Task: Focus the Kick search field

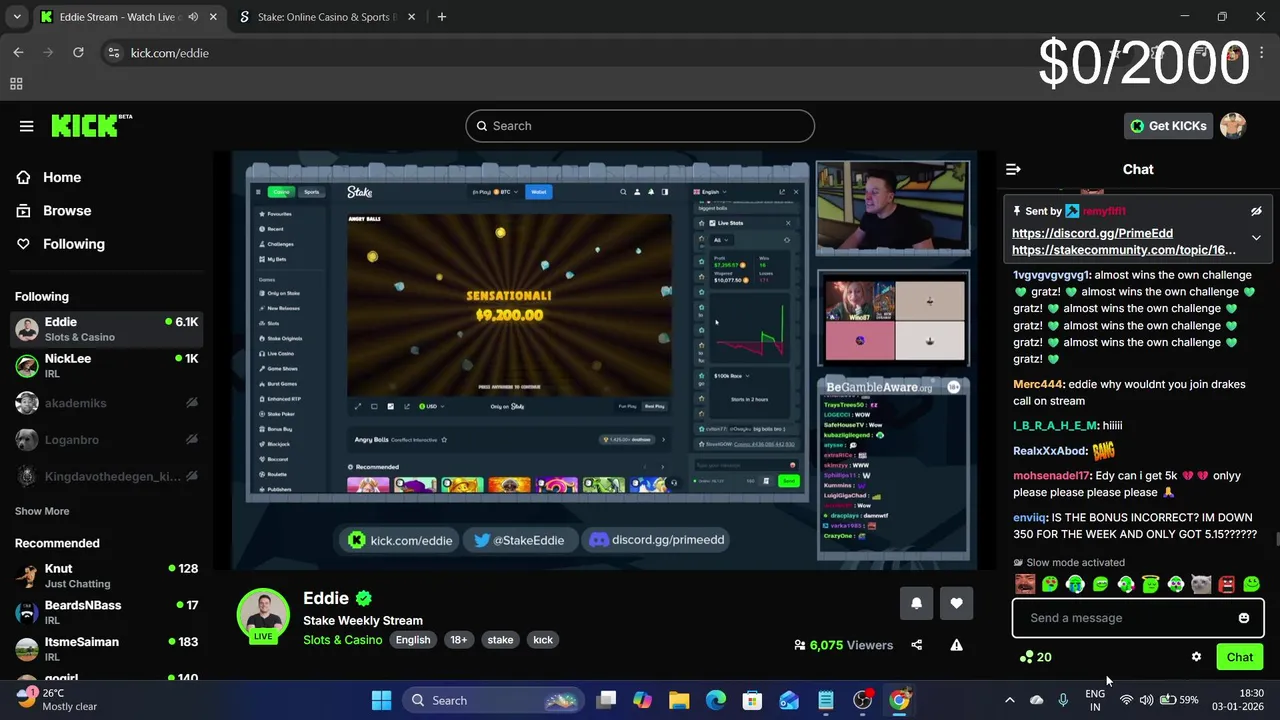Action: pos(640,126)
